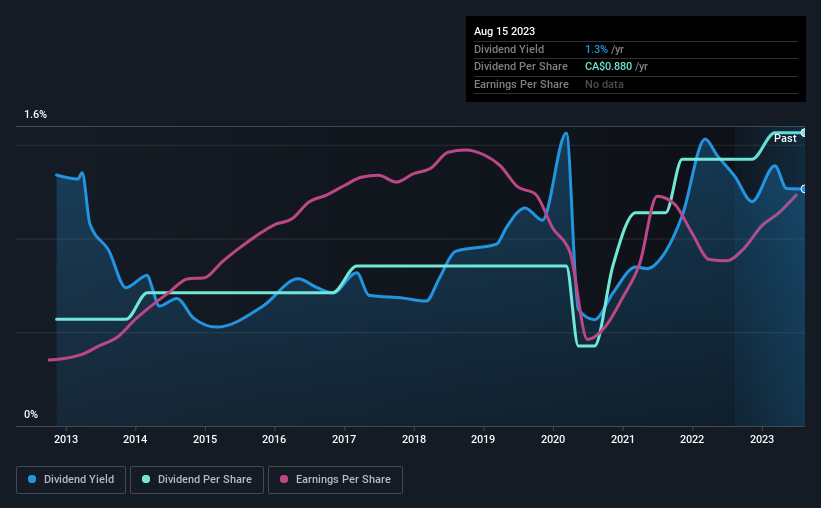Click the 2018 year tick label
The width and height of the screenshot is (821, 508).
click(414, 439)
